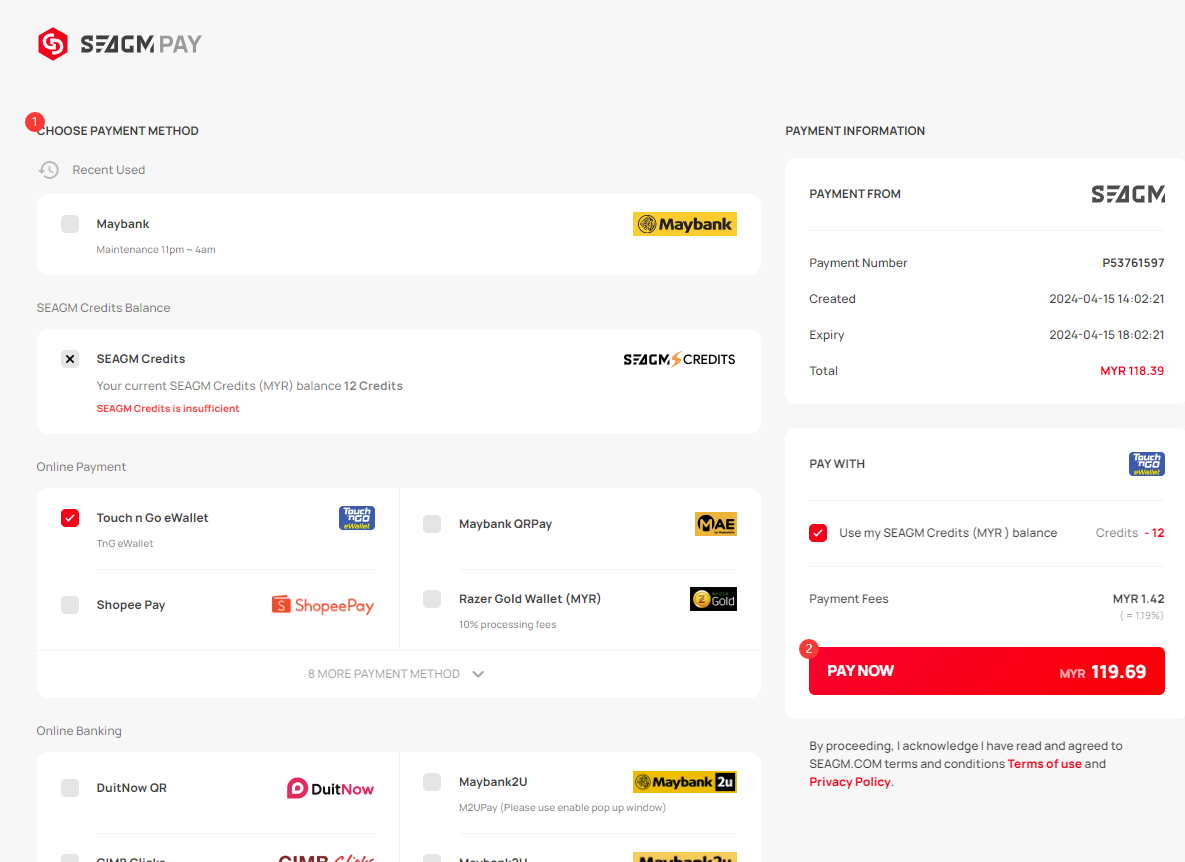This screenshot has height=862, width=1185.
Task: Click the DuitNow logo
Action: tap(330, 789)
